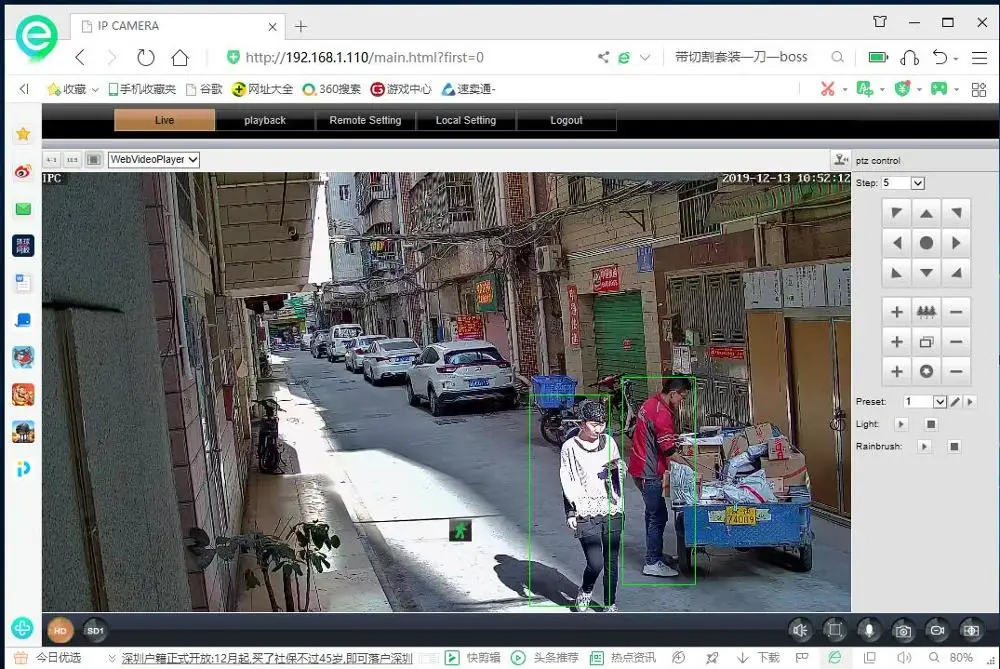Open the Remote Setting tab
This screenshot has height=669, width=1000.
[x=365, y=121]
